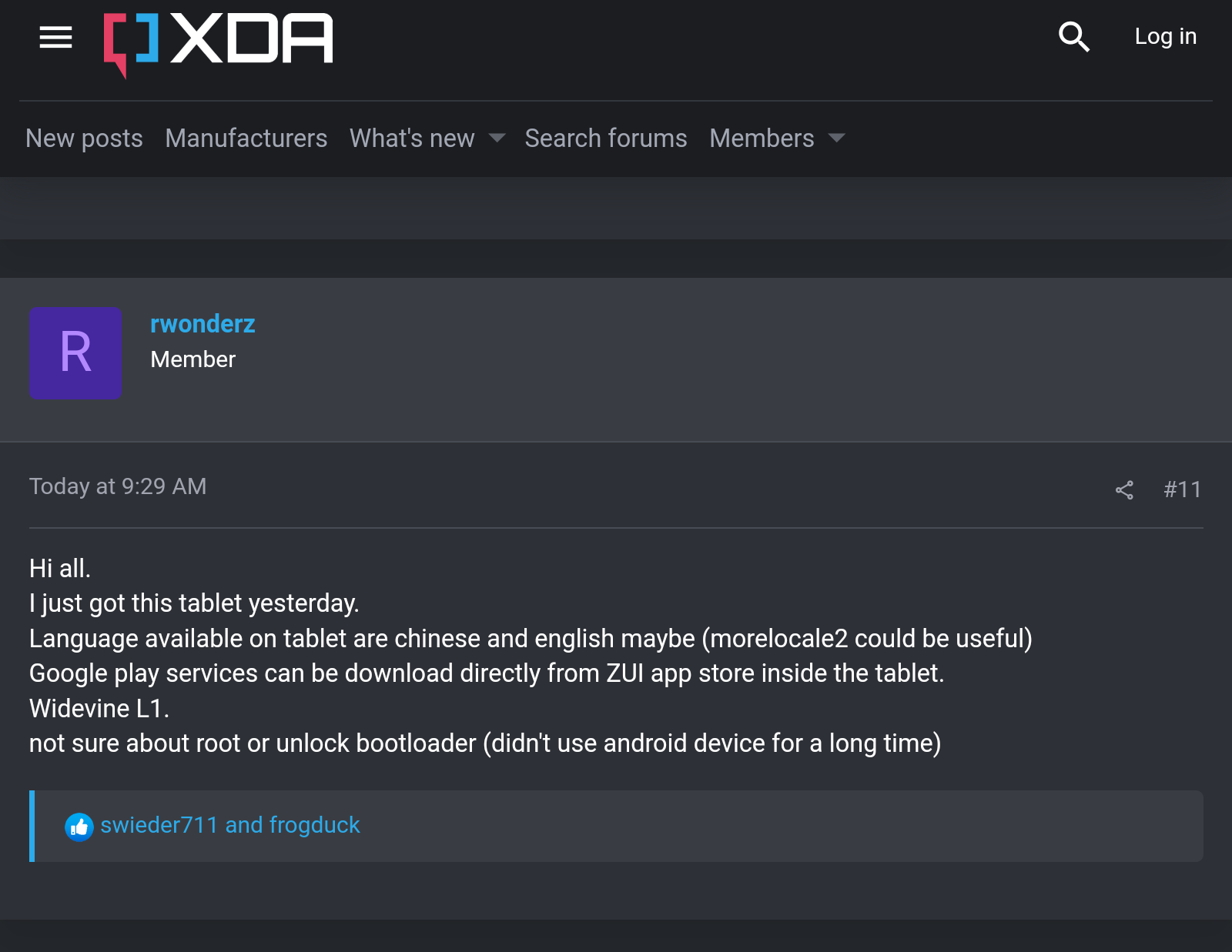The height and width of the screenshot is (952, 1232).
Task: Open the hamburger navigation menu
Action: (x=55, y=37)
